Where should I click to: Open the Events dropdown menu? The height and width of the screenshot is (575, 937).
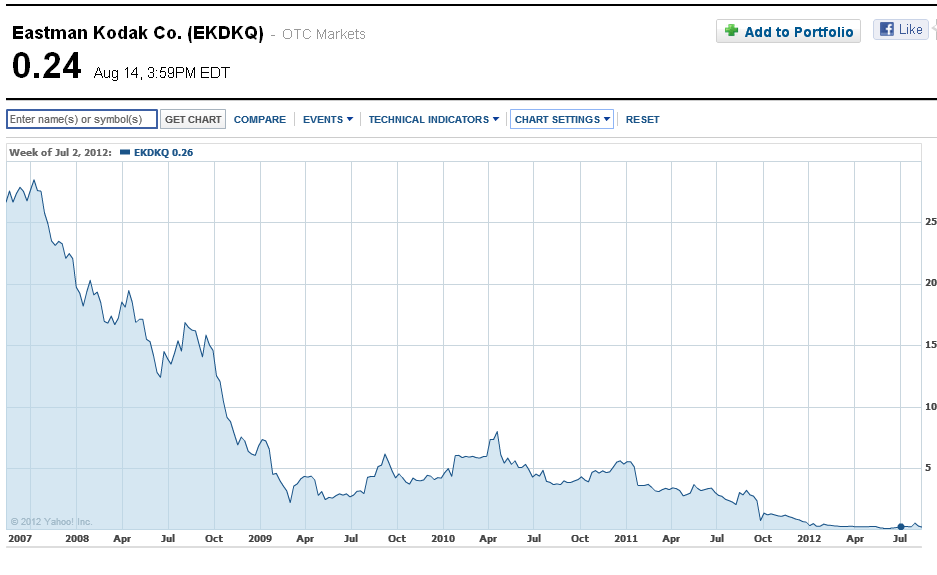[327, 120]
